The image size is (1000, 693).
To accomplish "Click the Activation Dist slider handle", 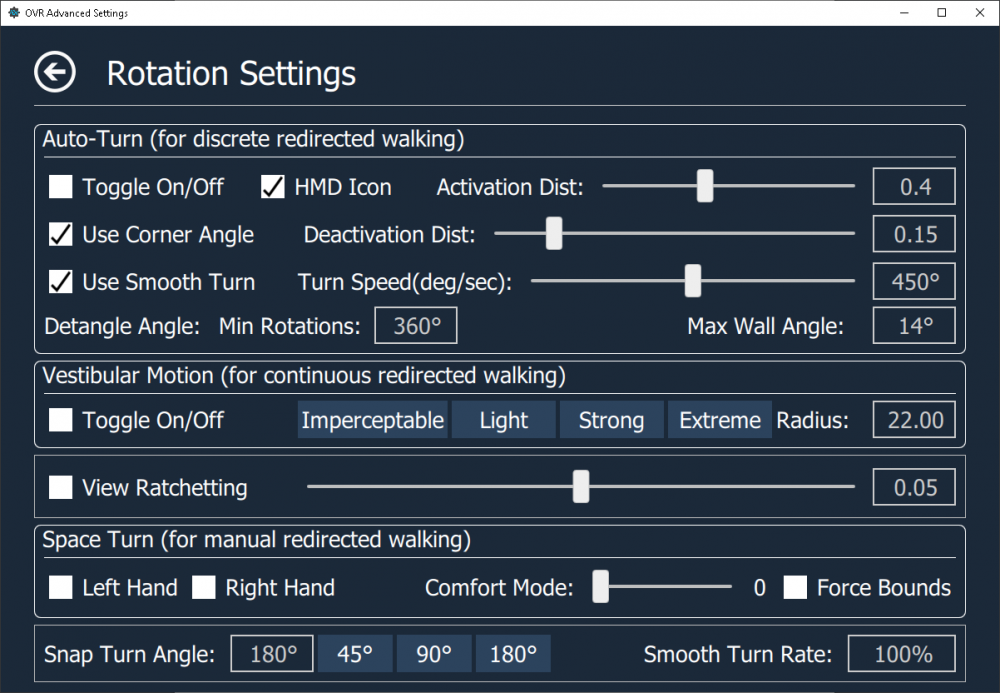I will click(x=705, y=186).
